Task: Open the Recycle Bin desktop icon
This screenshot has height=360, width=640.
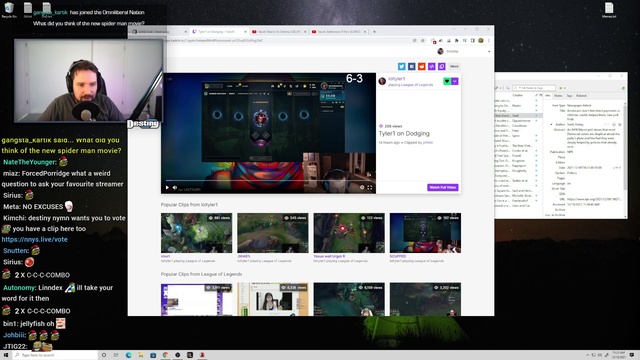Action: (x=9, y=10)
